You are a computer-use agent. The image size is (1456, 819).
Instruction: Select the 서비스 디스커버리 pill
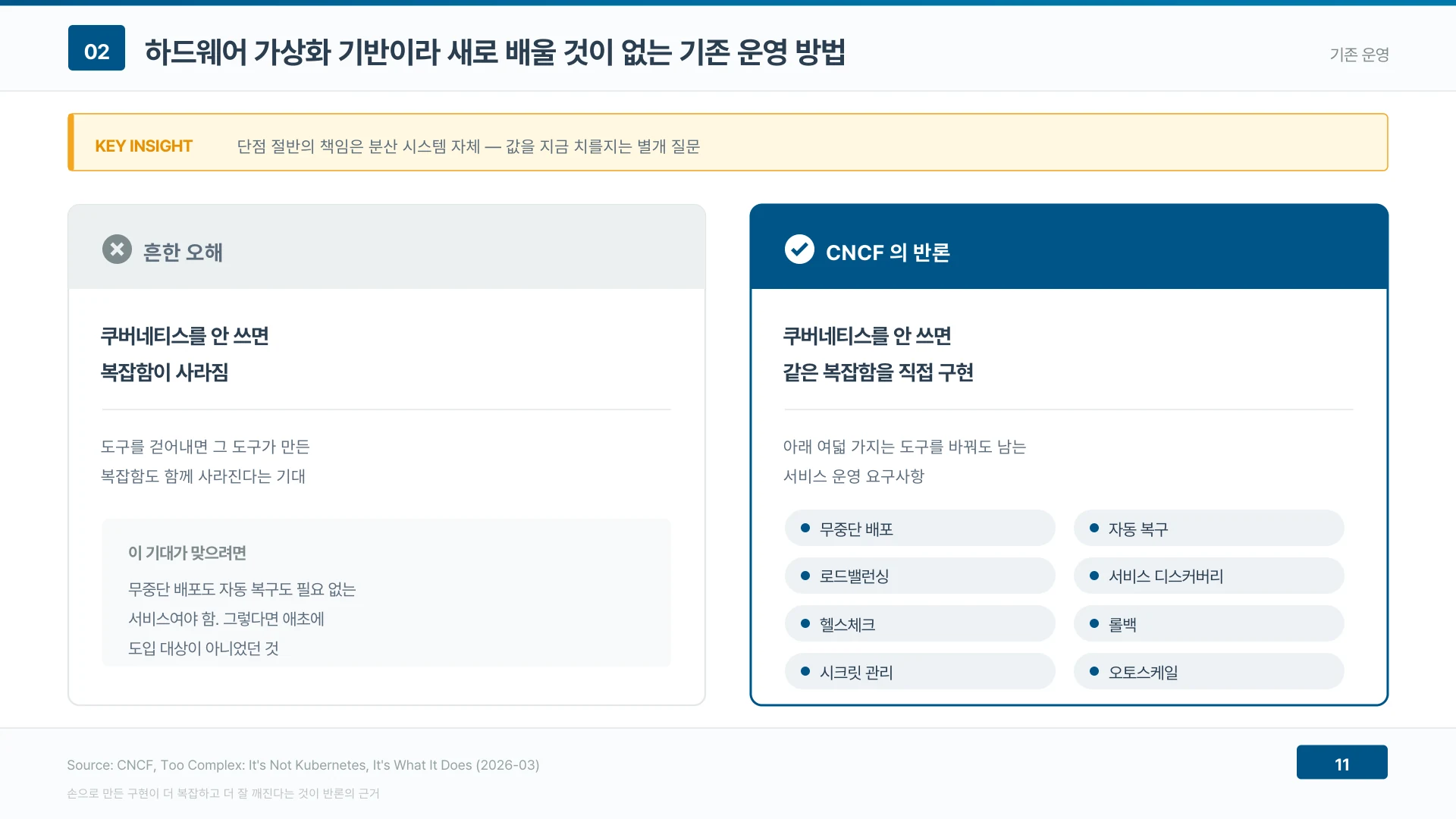pyautogui.click(x=1209, y=576)
